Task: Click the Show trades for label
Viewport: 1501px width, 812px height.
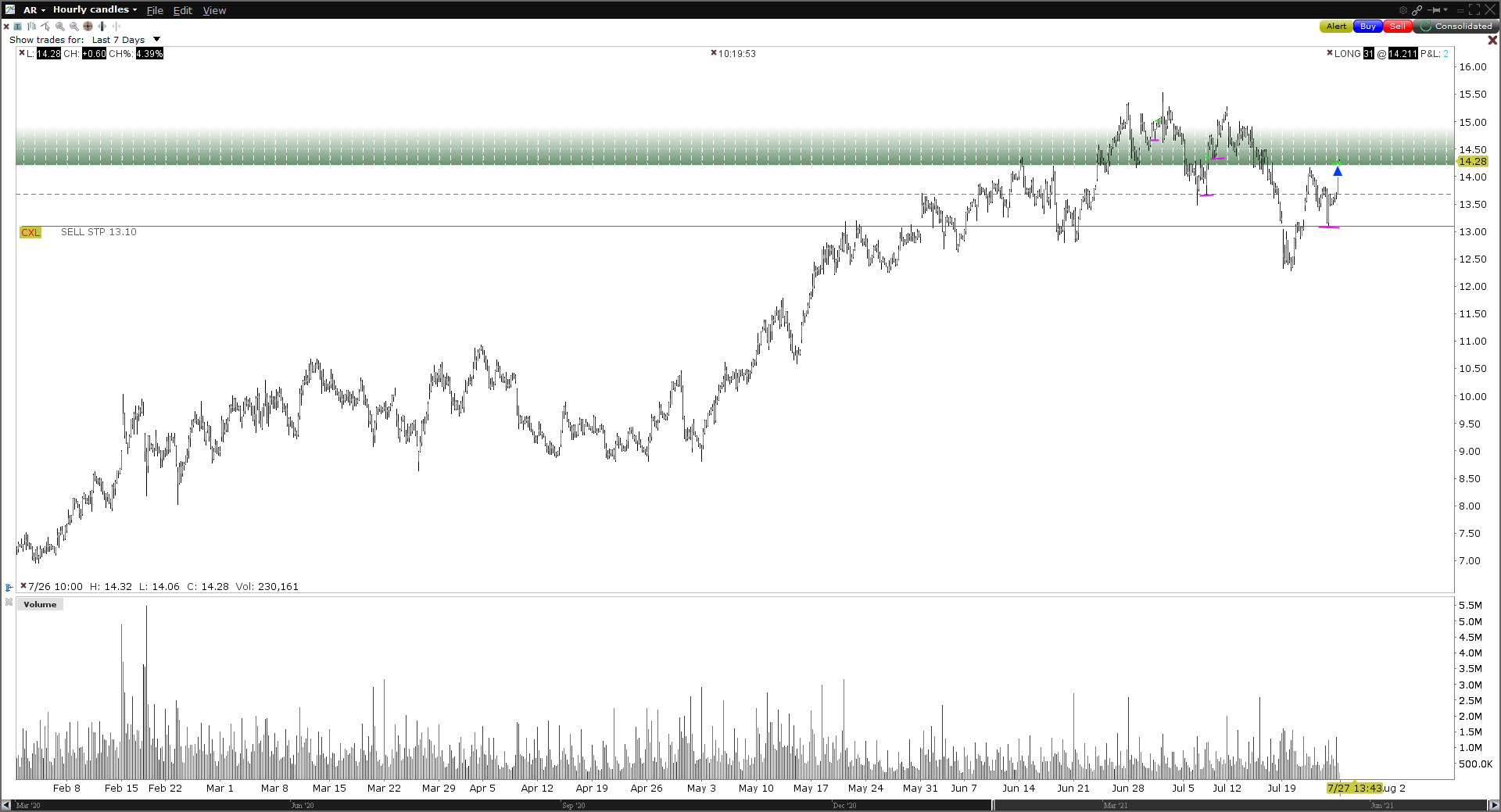Action: click(46, 40)
